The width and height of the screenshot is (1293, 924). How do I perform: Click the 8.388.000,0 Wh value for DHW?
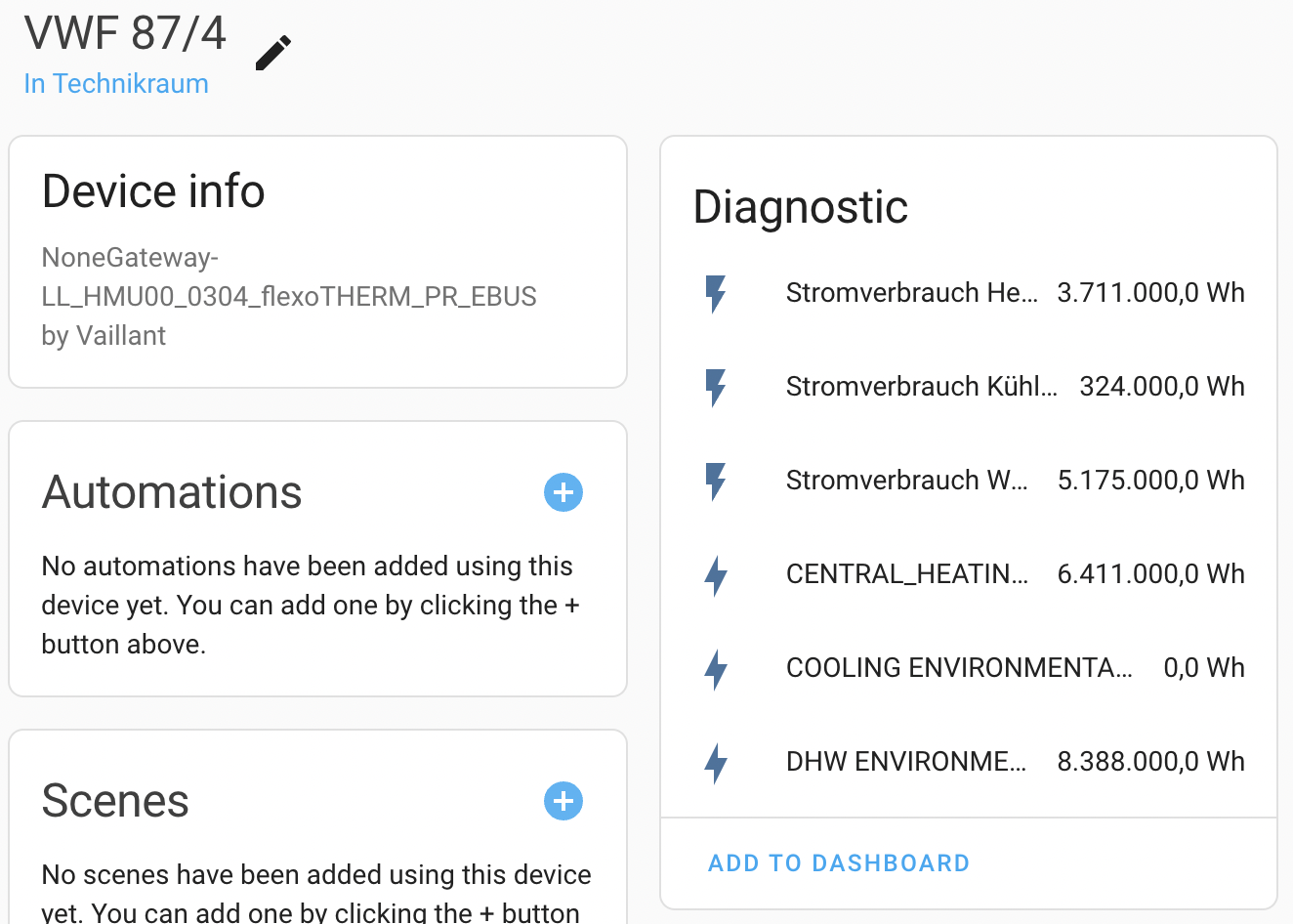pos(1150,761)
